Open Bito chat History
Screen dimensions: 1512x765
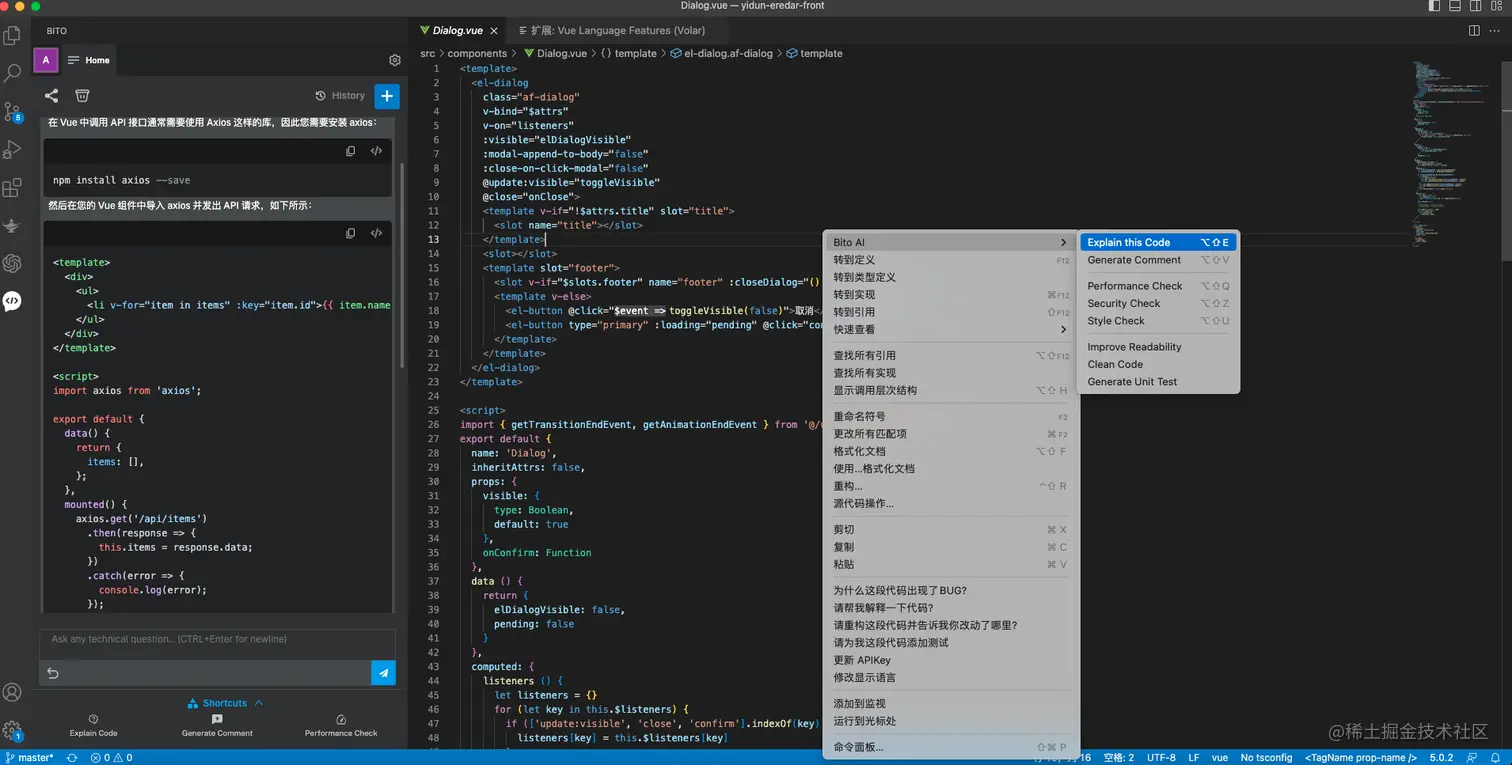[x=340, y=96]
